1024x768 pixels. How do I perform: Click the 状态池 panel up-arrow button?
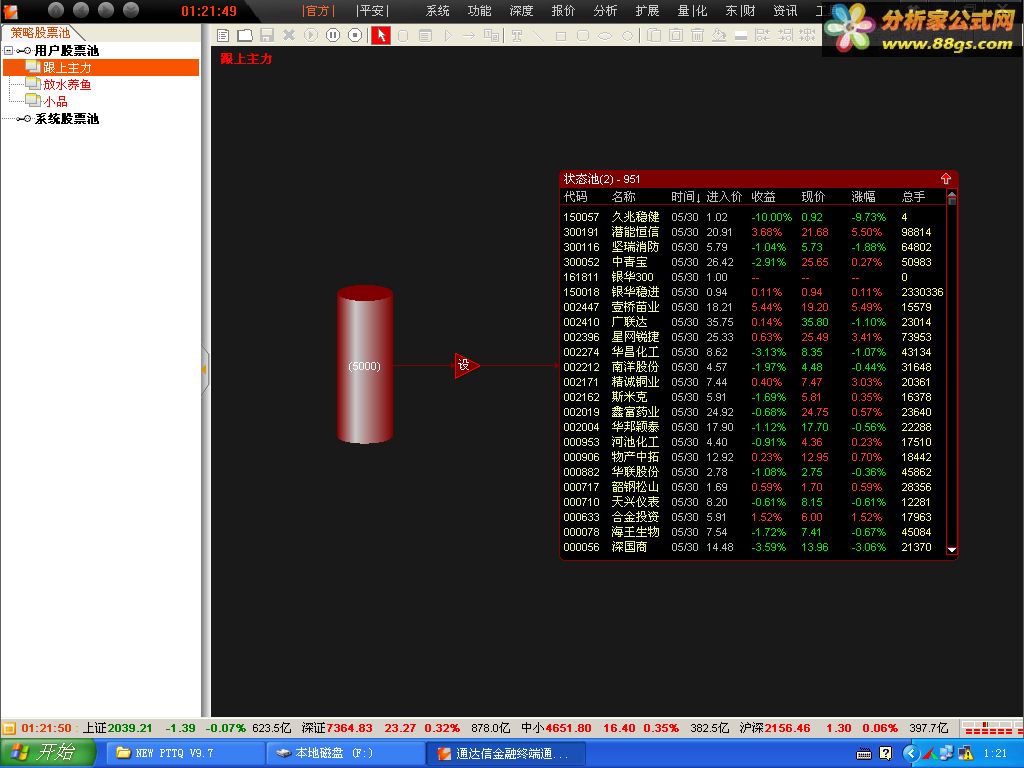point(946,178)
